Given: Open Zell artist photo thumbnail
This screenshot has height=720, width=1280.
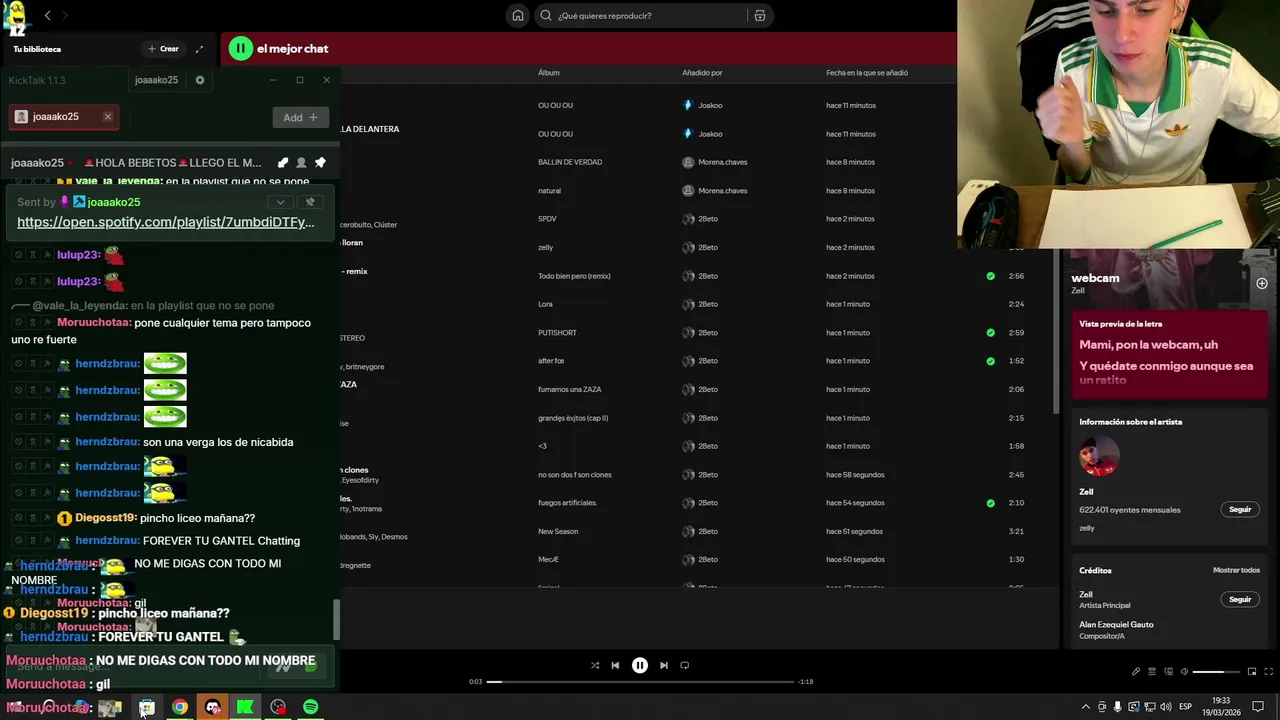Looking at the screenshot, I should 1099,457.
